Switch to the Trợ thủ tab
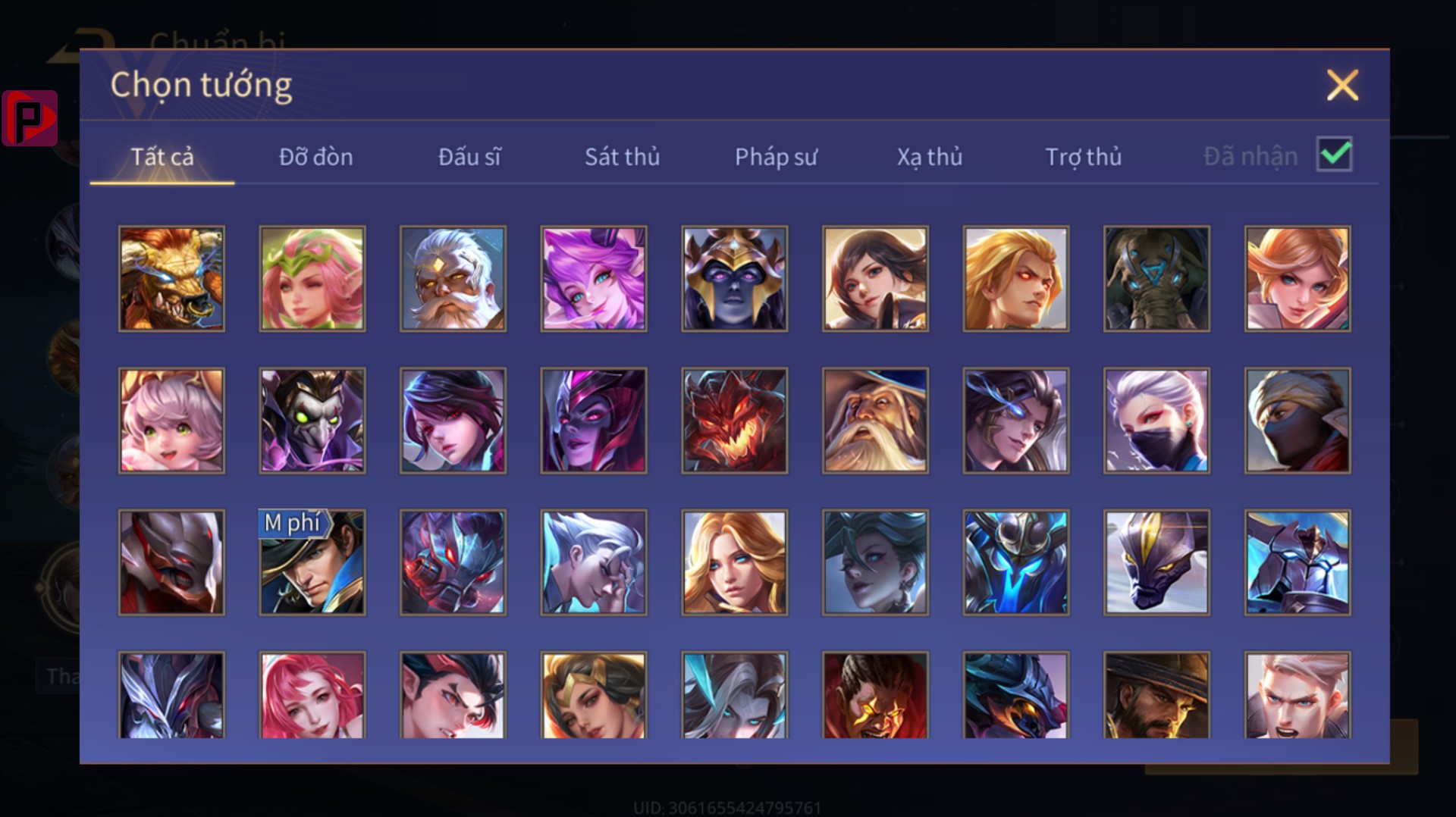 coord(1083,157)
